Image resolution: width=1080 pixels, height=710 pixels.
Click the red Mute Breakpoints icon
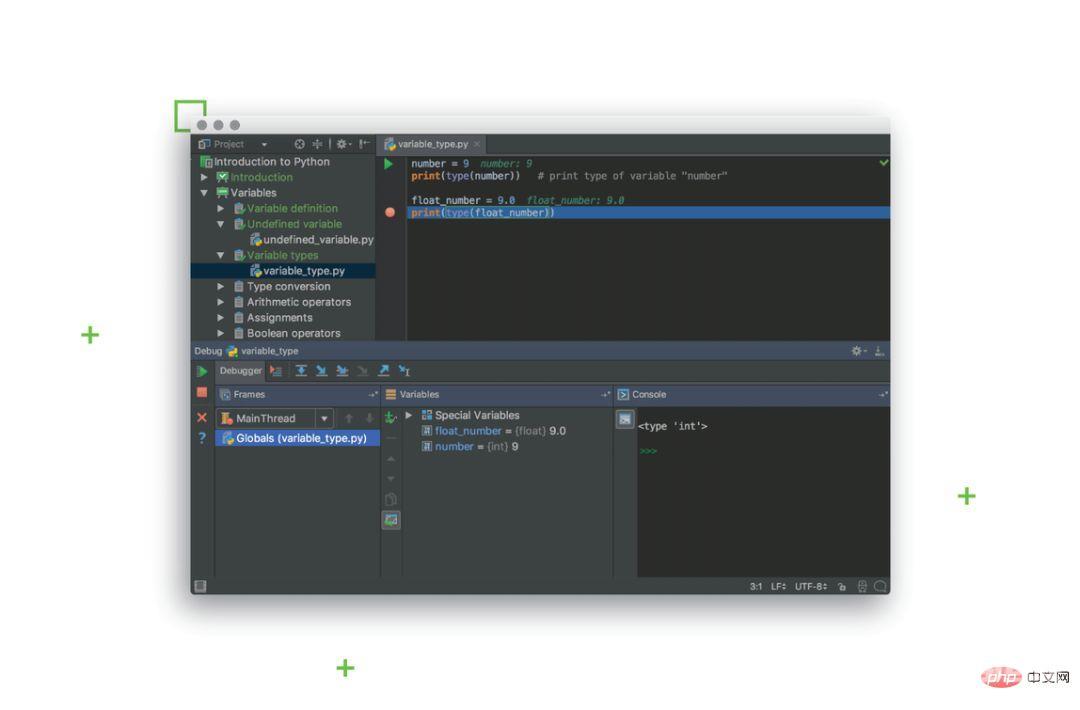(203, 416)
